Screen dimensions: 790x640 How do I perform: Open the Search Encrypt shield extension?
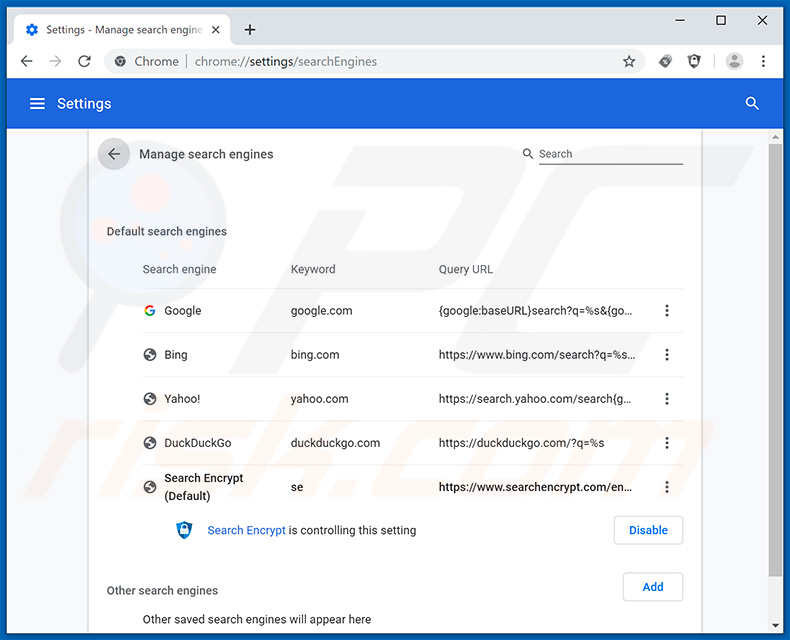click(694, 61)
